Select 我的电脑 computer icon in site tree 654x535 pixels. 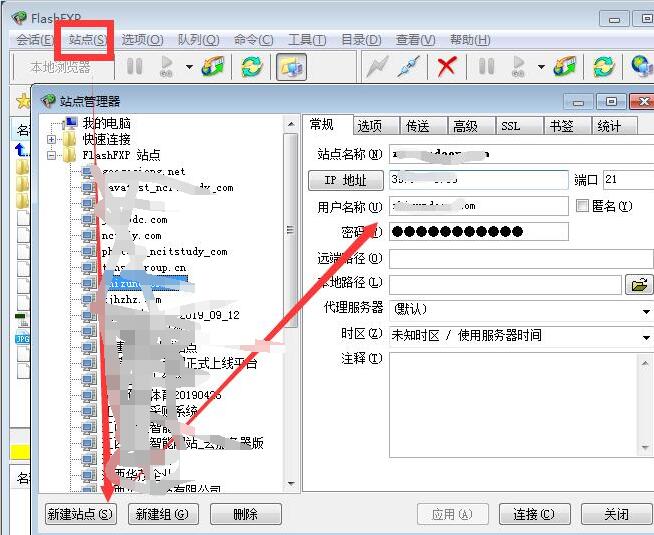[69, 123]
